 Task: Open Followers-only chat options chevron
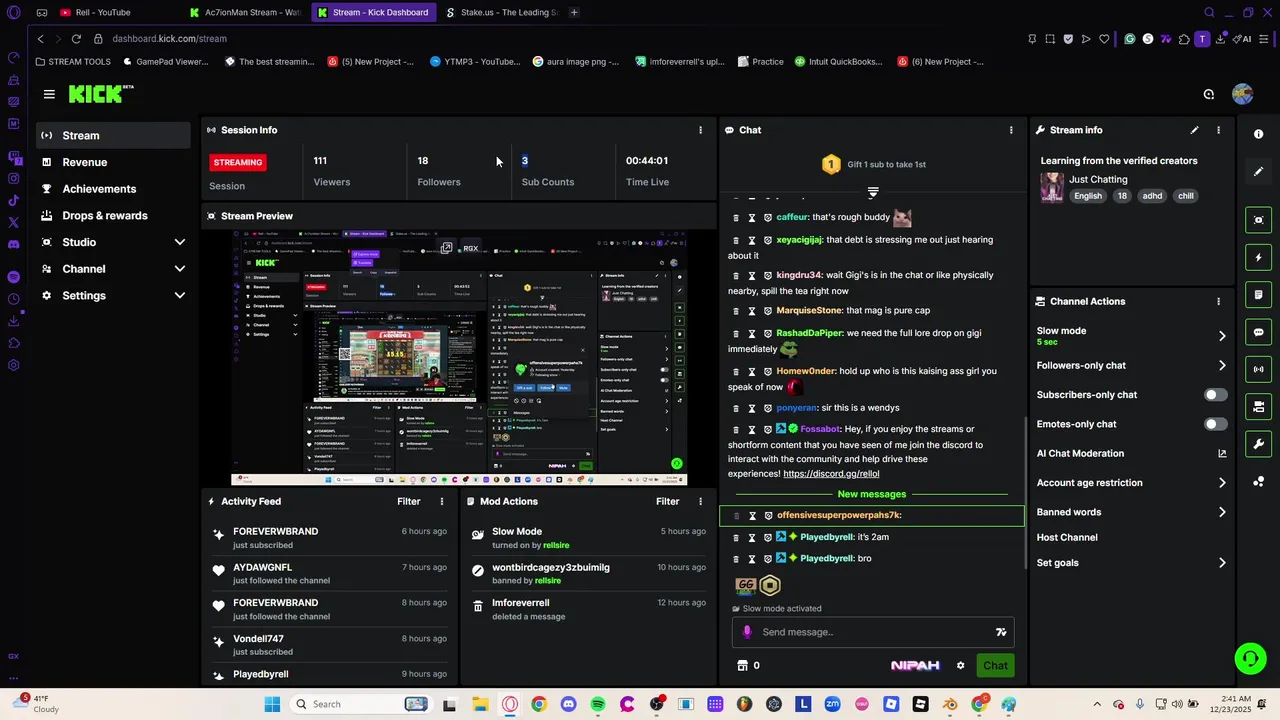click(x=1222, y=366)
